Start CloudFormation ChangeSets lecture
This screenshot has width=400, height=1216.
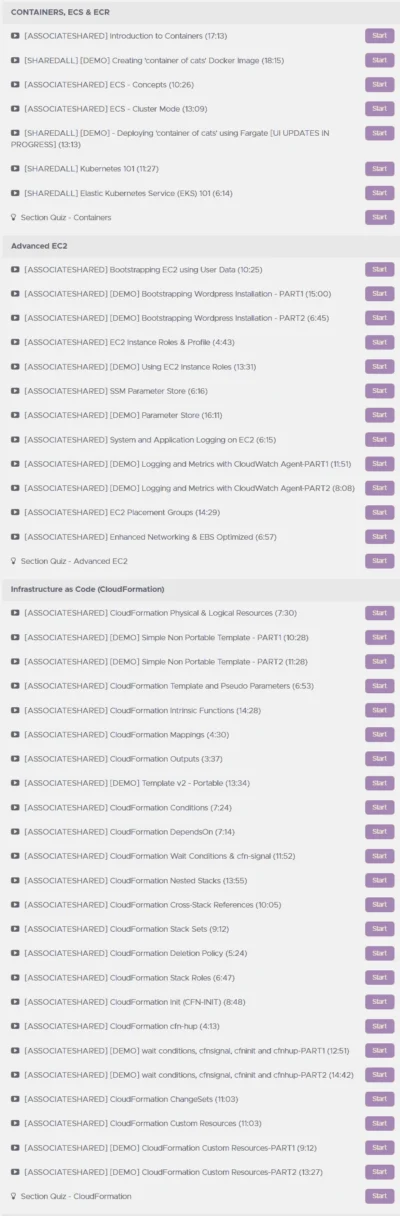point(379,1099)
